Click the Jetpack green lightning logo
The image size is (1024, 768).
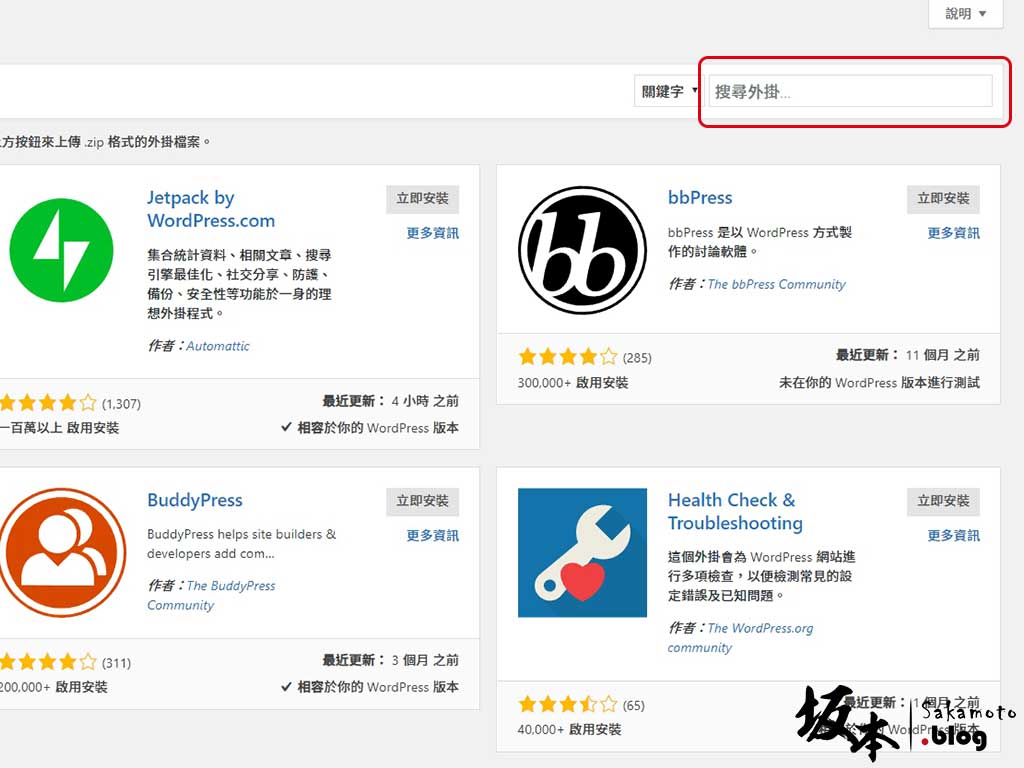pos(61,250)
